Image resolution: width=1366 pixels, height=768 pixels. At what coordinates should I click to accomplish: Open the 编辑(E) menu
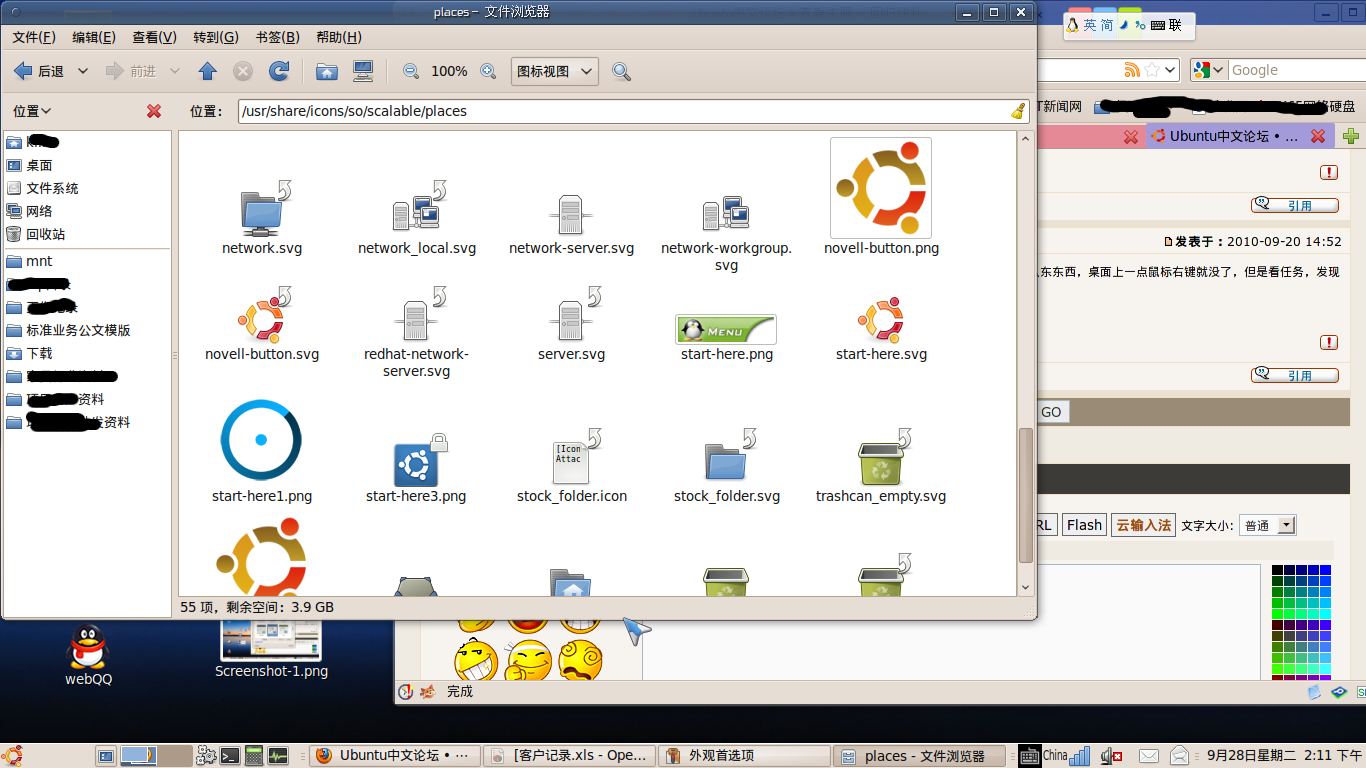click(94, 37)
